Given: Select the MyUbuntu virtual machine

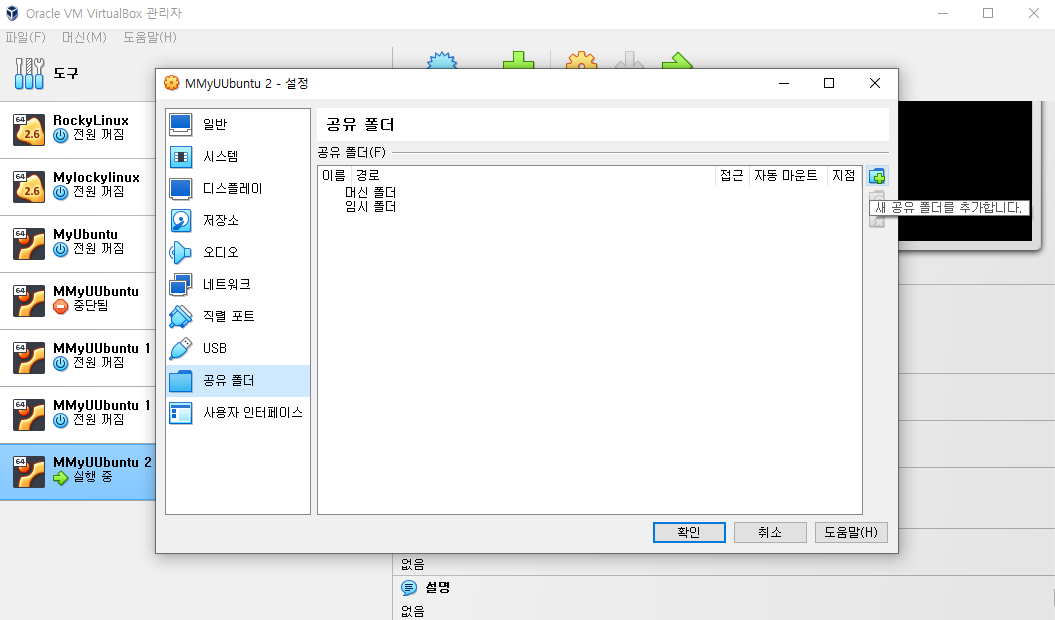Looking at the screenshot, I should (x=77, y=244).
